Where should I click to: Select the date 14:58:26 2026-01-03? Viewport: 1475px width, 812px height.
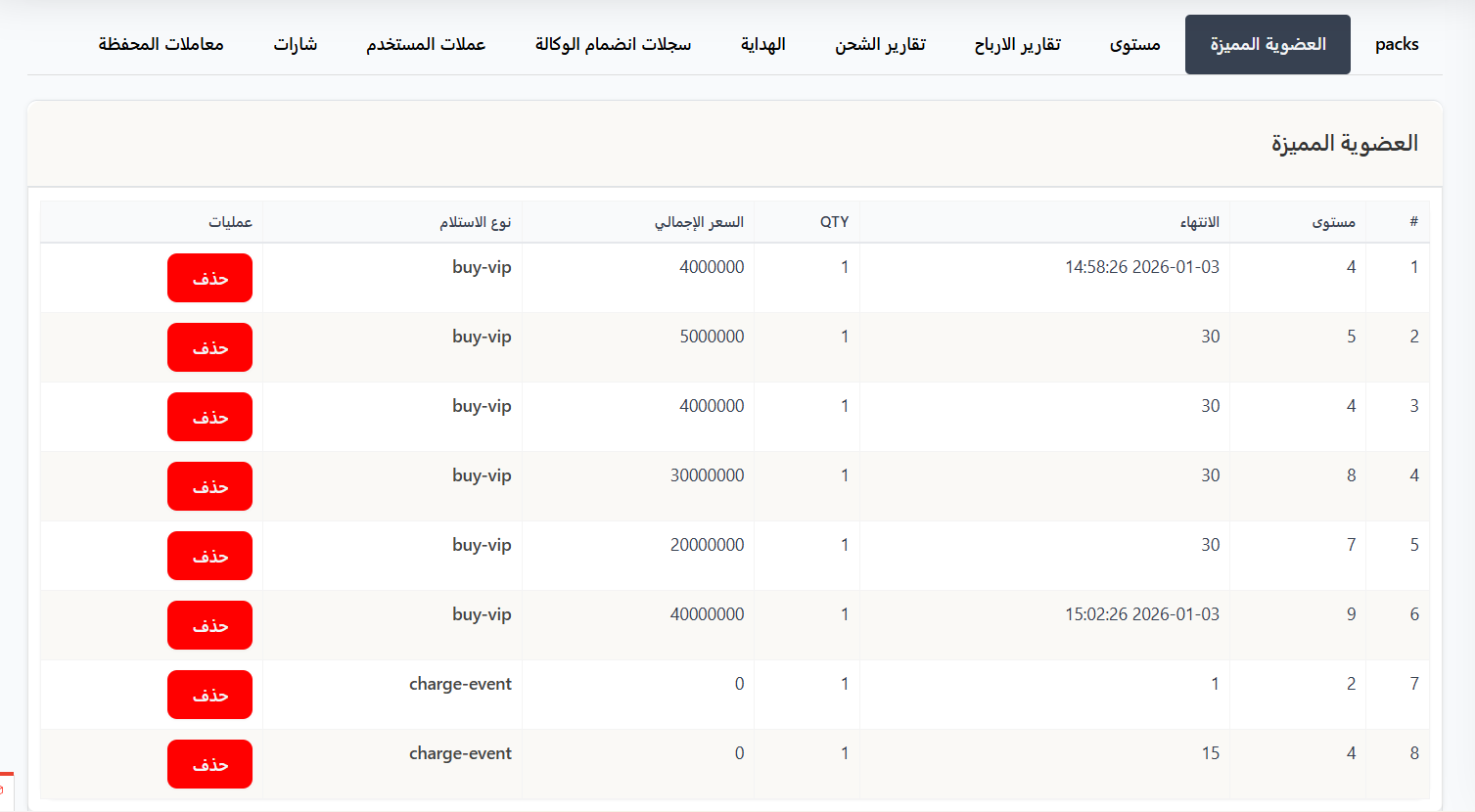tap(1142, 267)
